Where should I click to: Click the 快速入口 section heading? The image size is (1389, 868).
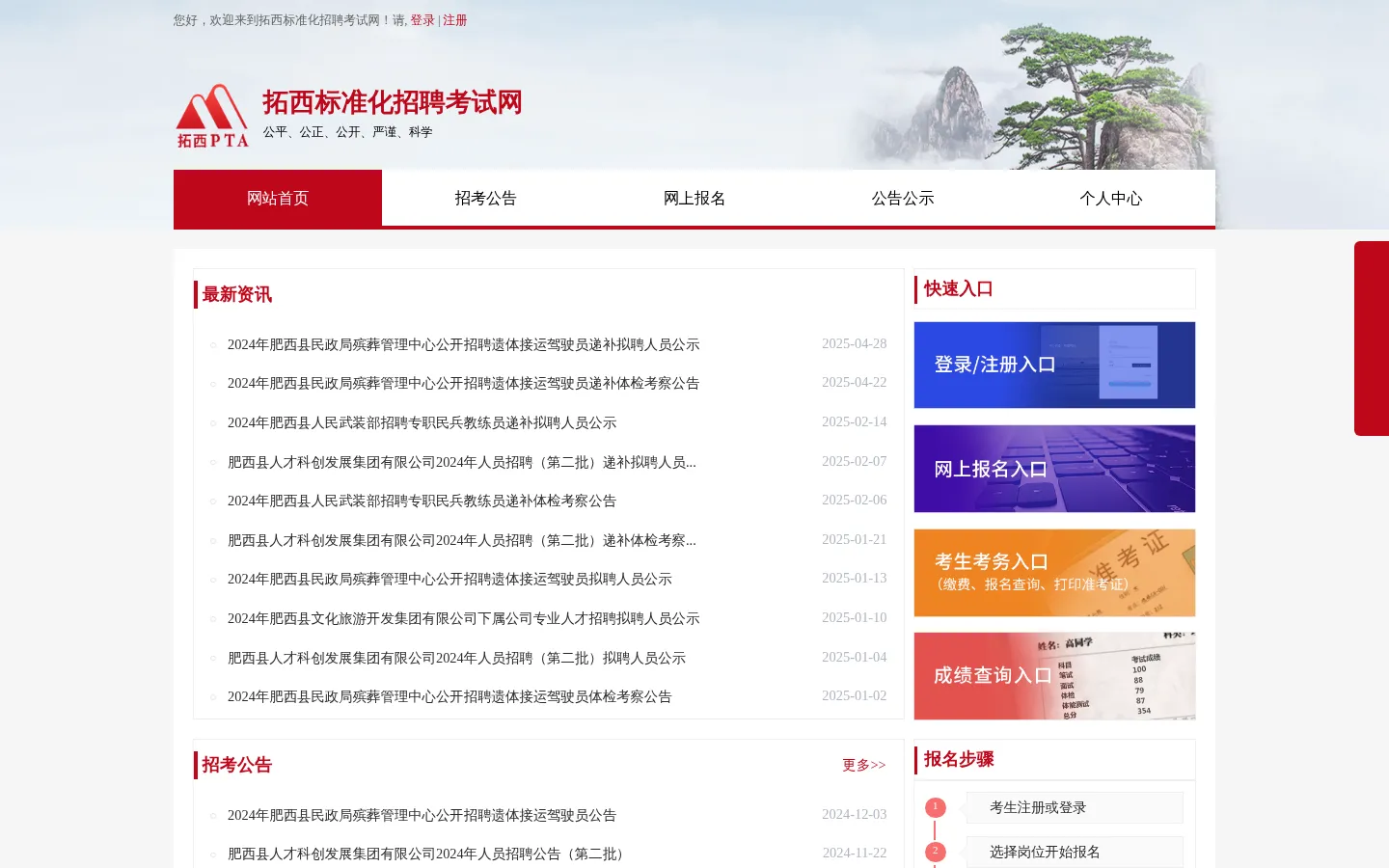pyautogui.click(x=959, y=288)
